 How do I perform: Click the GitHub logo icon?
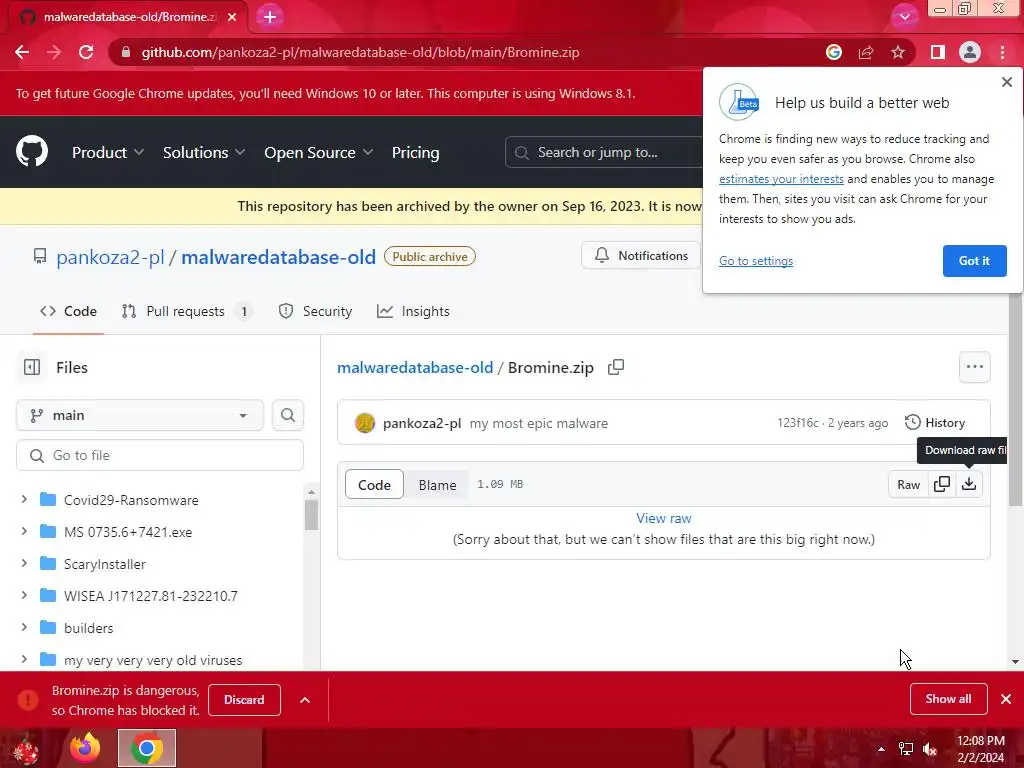(x=32, y=152)
